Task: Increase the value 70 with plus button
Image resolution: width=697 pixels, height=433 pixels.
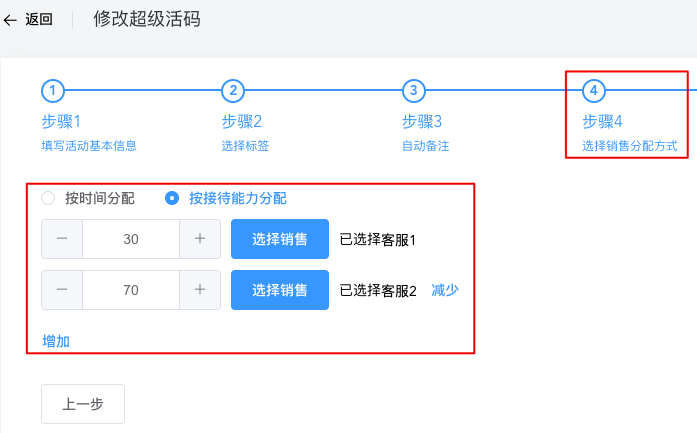Action: (200, 290)
